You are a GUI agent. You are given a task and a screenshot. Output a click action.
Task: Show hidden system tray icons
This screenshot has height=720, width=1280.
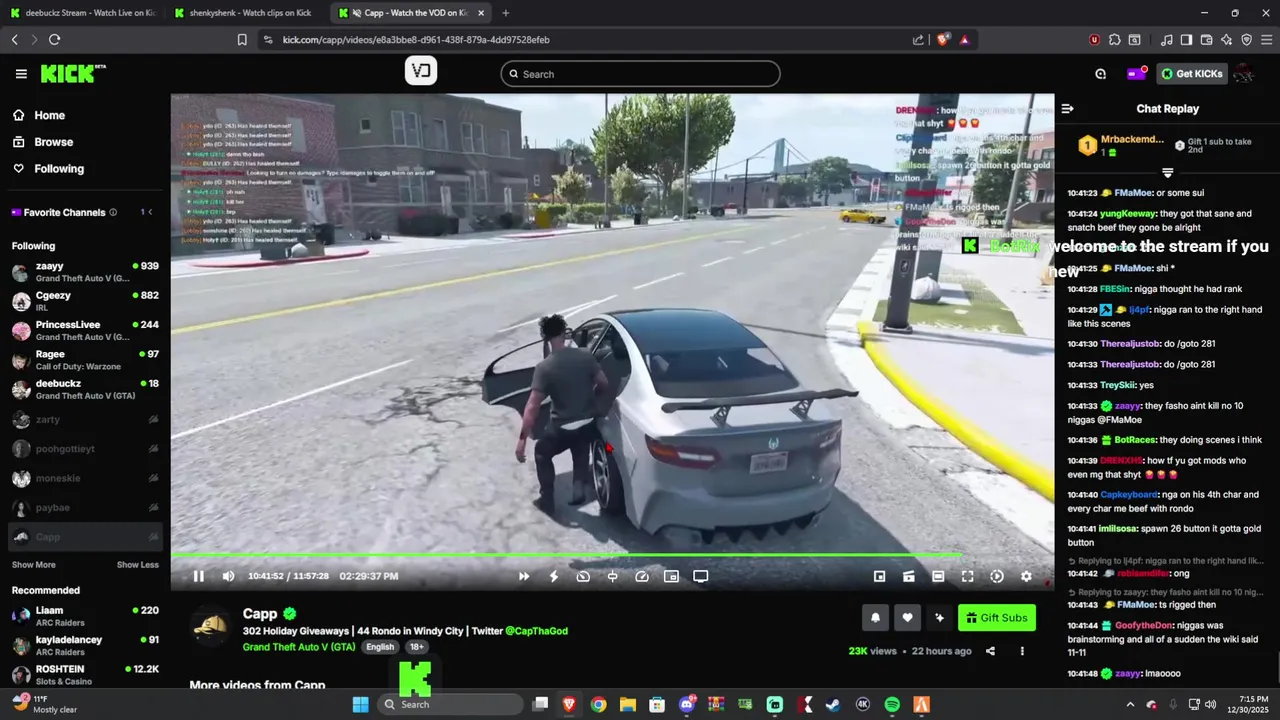click(x=1130, y=705)
